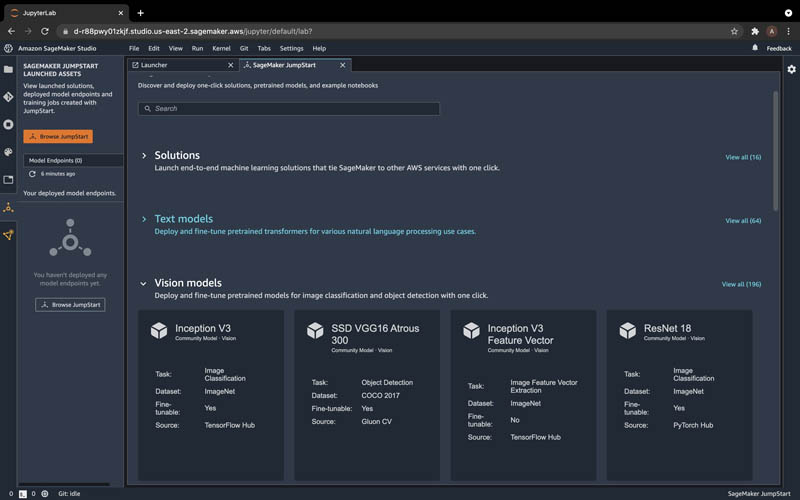The width and height of the screenshot is (800, 500).
Task: Open the Settings menu
Action: [291, 48]
